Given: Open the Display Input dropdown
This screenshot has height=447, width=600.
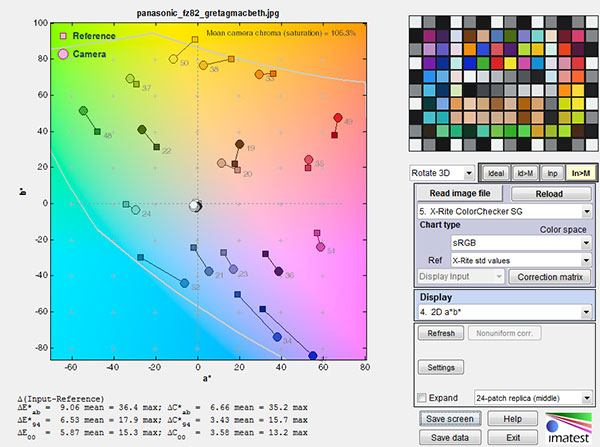Looking at the screenshot, I should coord(461,276).
